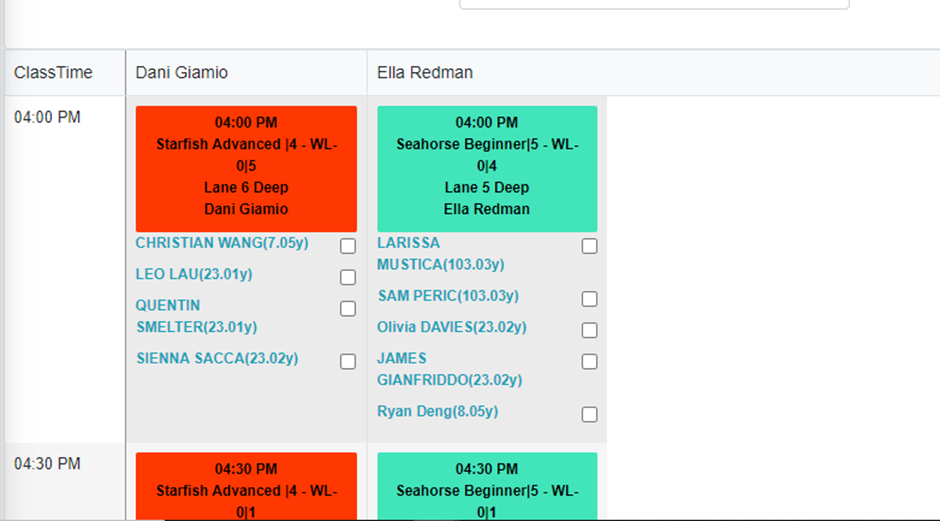Click the Ryan Deng name link
Viewport: 940px width, 521px height.
(437, 411)
